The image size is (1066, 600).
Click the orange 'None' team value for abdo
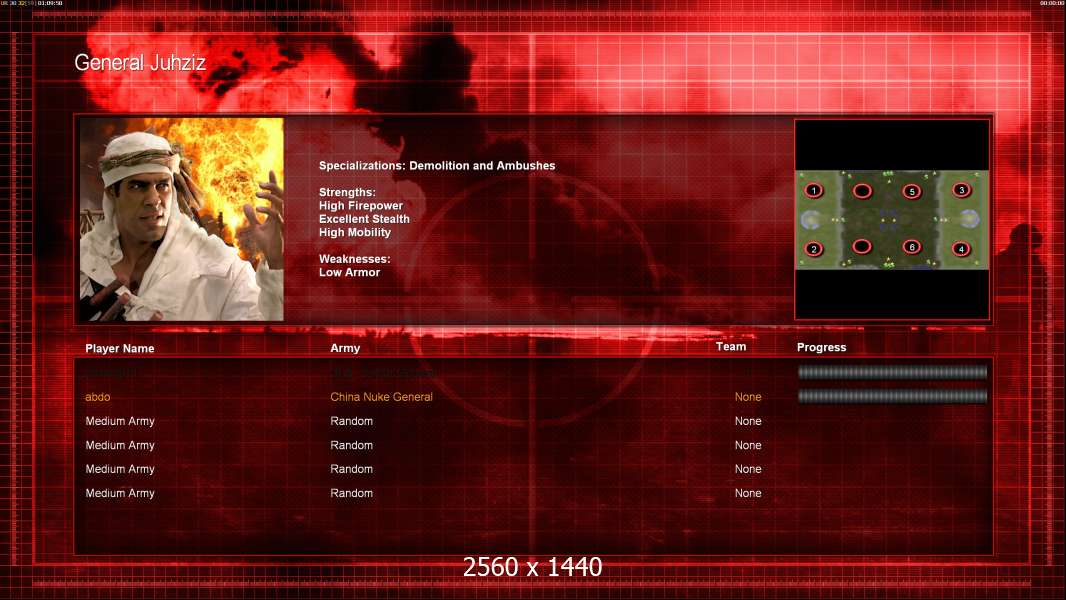click(748, 397)
